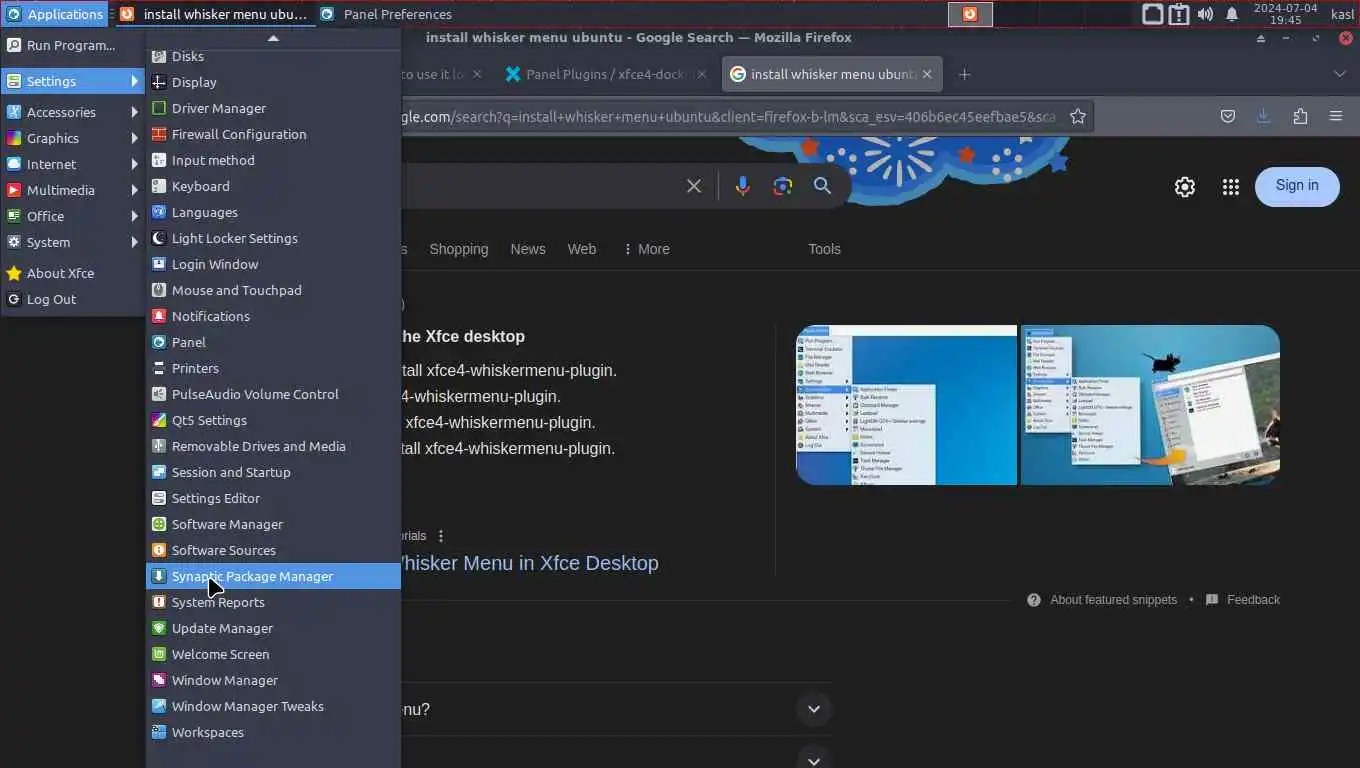The height and width of the screenshot is (768, 1360).
Task: Expand the Office submenu
Action: pos(73,216)
